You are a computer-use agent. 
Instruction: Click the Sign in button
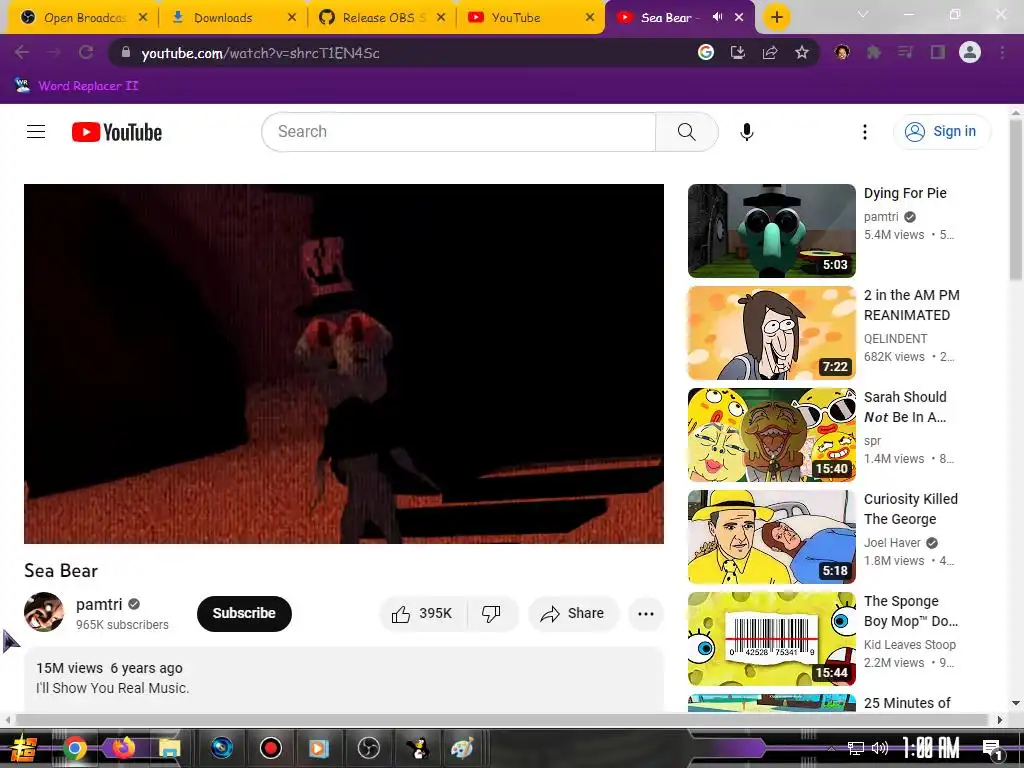(942, 131)
